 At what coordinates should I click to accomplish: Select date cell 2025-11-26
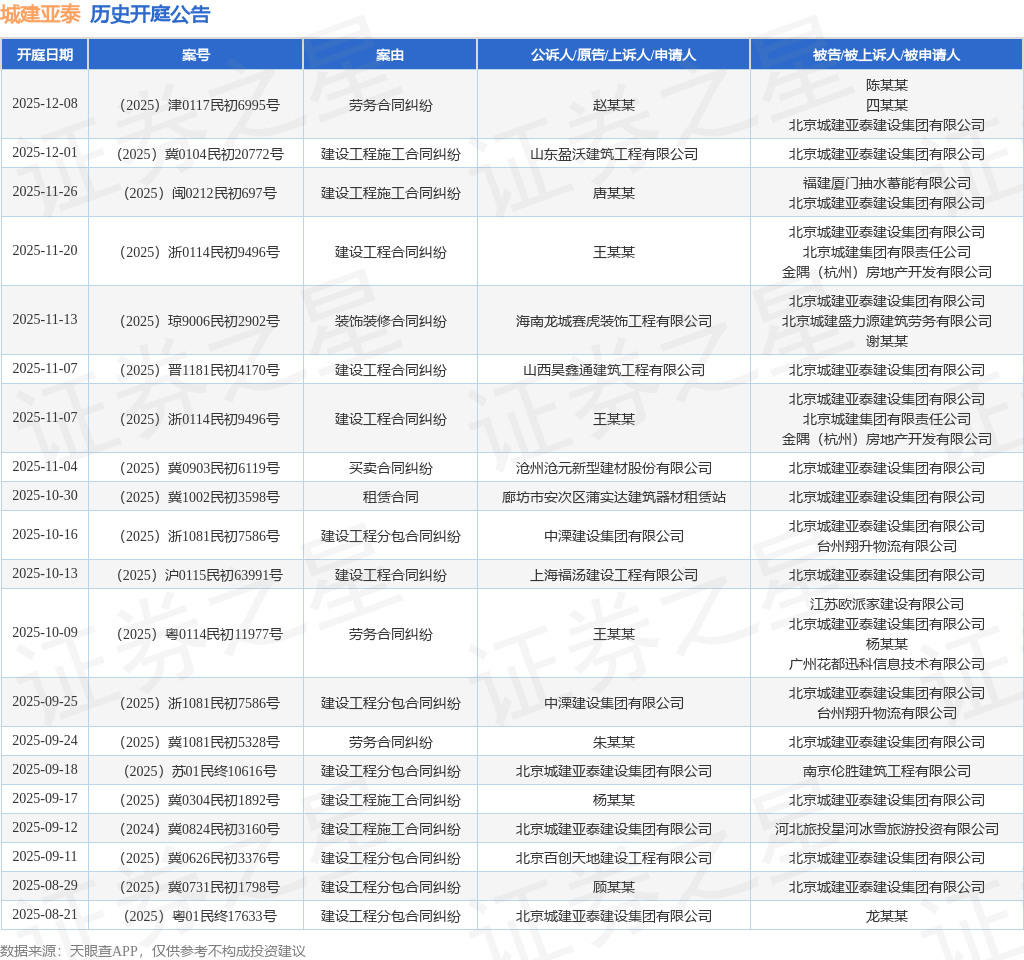pos(44,191)
